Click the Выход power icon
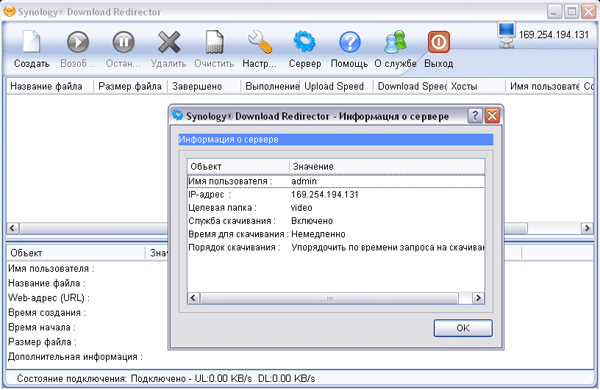 coord(439,41)
